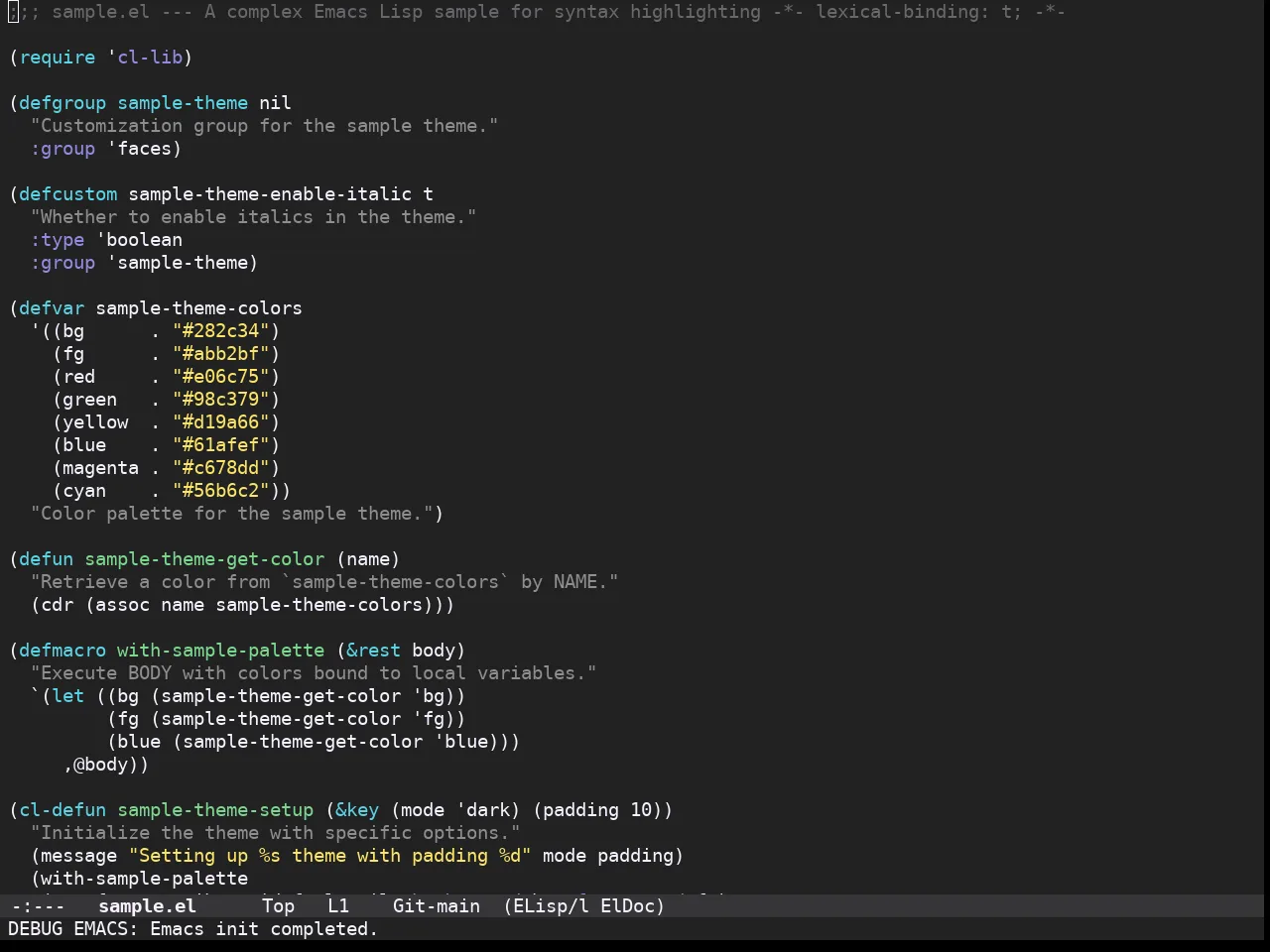1270x952 pixels.
Task: Click sample-theme-enable-italic variable name
Action: click(270, 194)
